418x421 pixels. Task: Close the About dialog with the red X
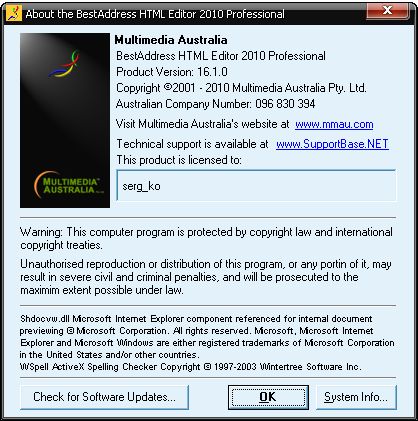tap(387, 11)
